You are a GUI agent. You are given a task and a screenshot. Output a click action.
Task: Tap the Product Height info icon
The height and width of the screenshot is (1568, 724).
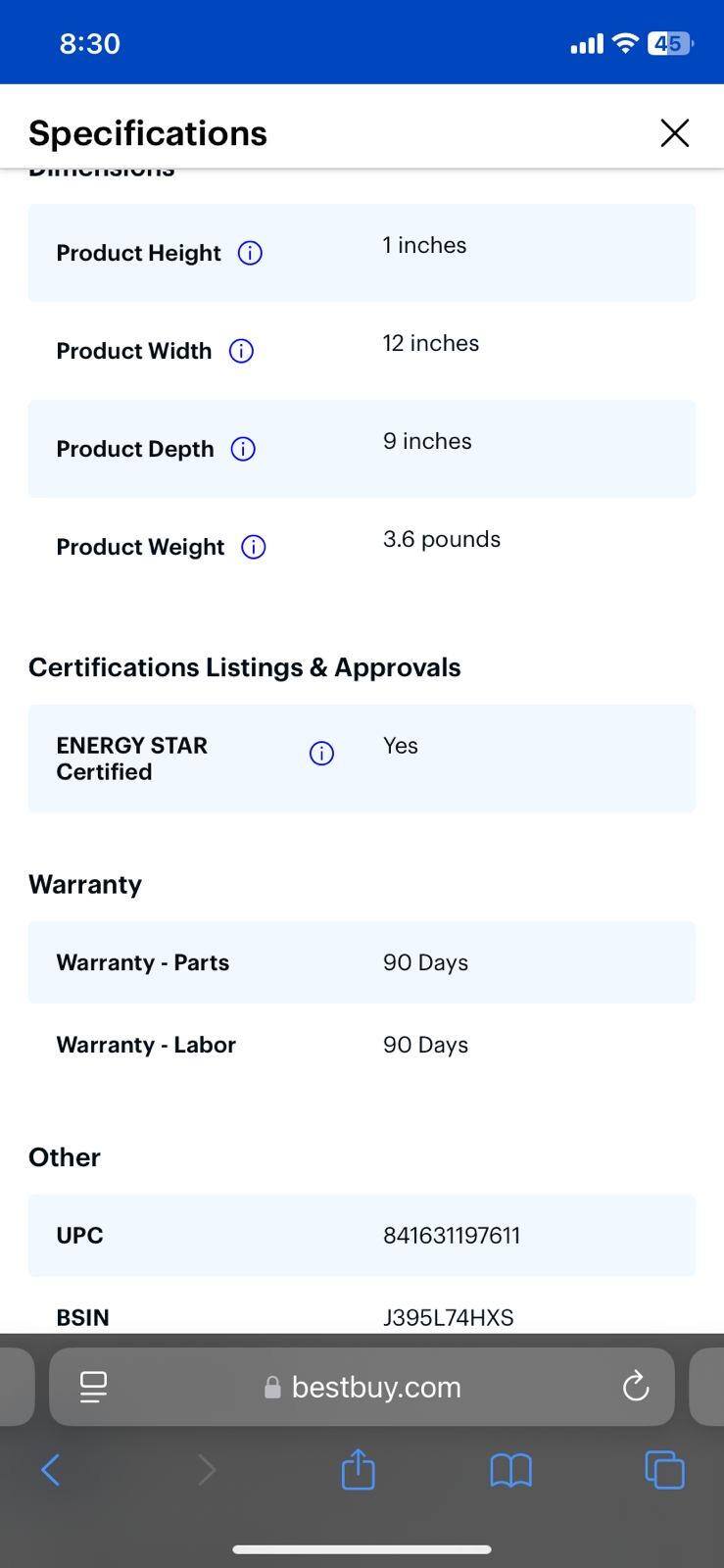click(x=250, y=253)
